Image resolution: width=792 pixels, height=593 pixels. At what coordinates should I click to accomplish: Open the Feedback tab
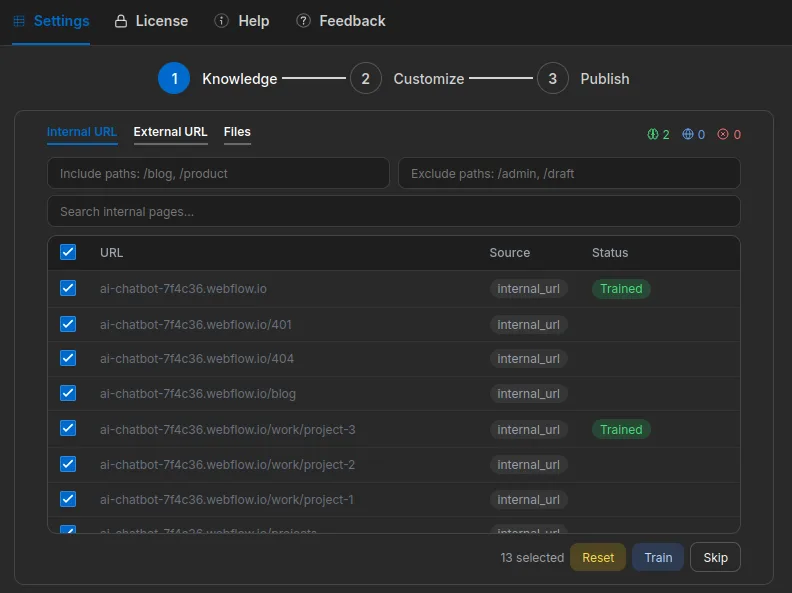pyautogui.click(x=341, y=21)
